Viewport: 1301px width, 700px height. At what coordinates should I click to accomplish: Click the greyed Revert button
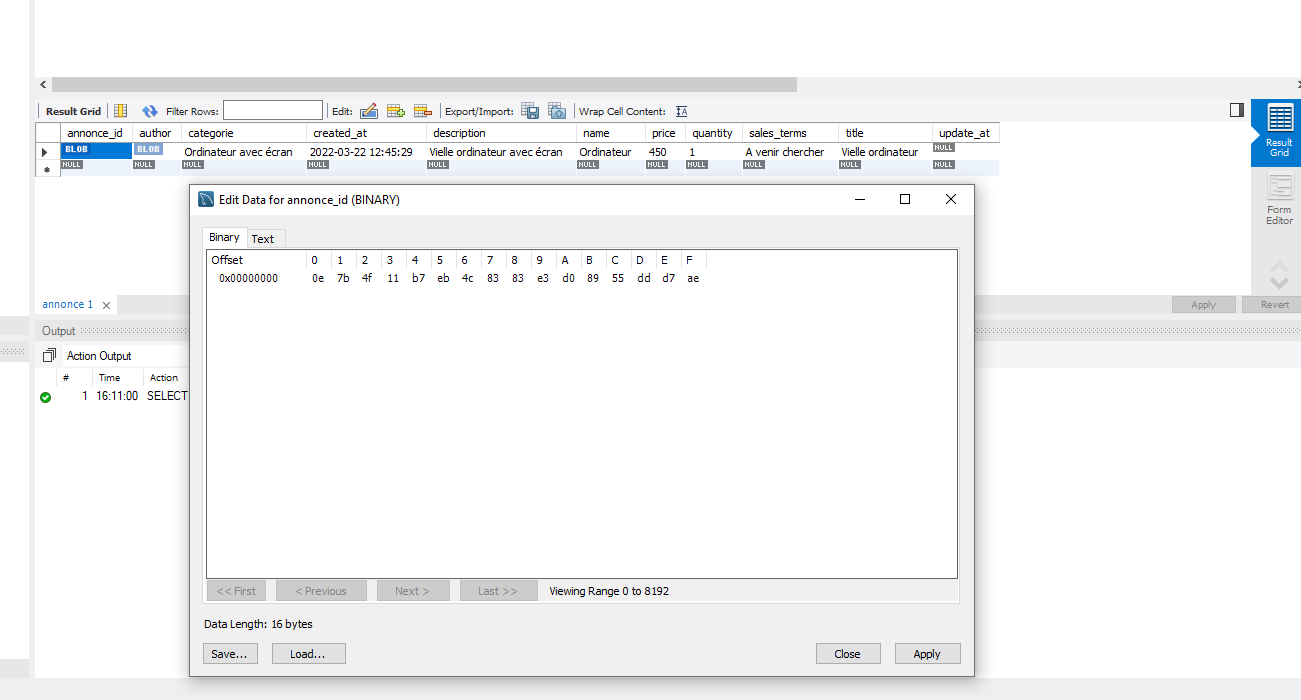(1274, 305)
